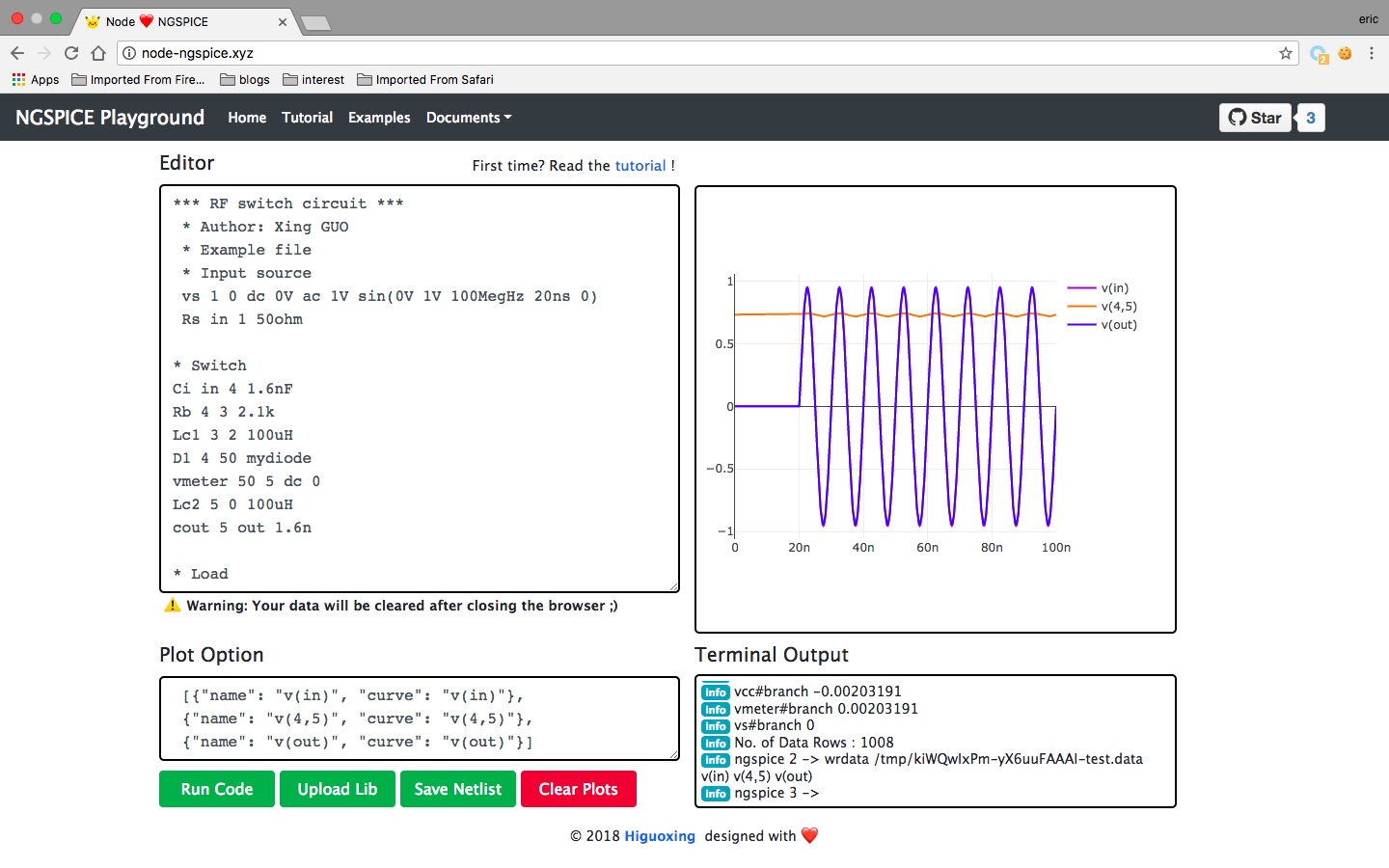Click the NGSPICE Playground brand title
This screenshot has height=868, width=1389.
[110, 118]
